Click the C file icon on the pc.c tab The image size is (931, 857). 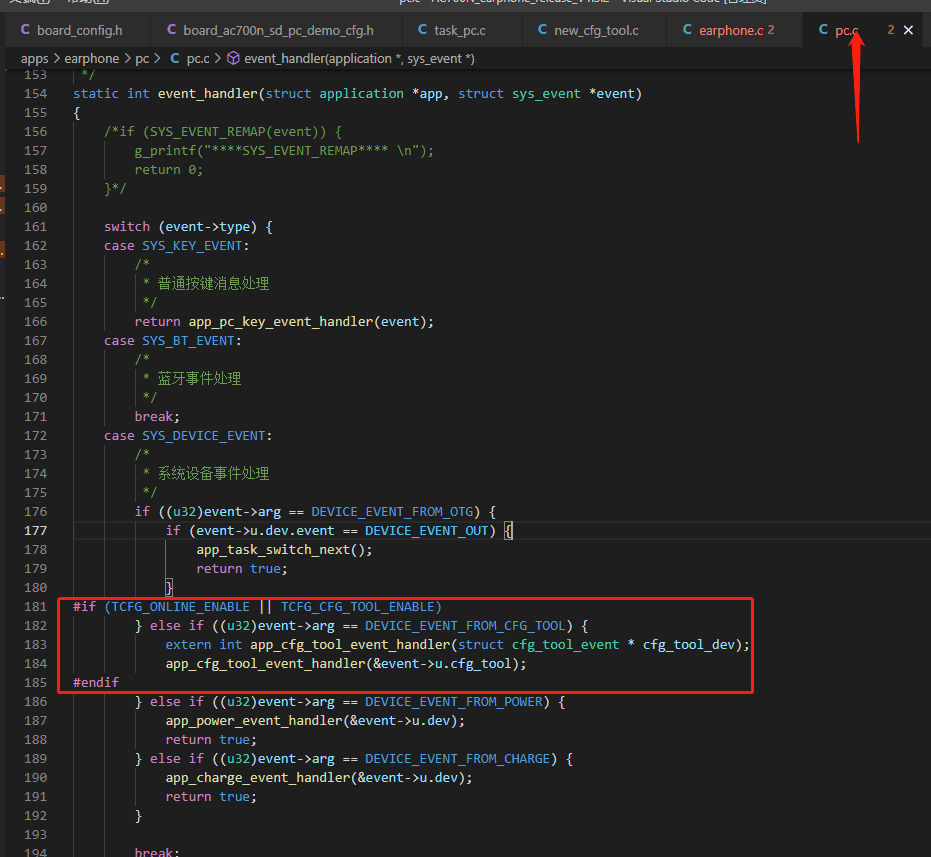[x=823, y=29]
